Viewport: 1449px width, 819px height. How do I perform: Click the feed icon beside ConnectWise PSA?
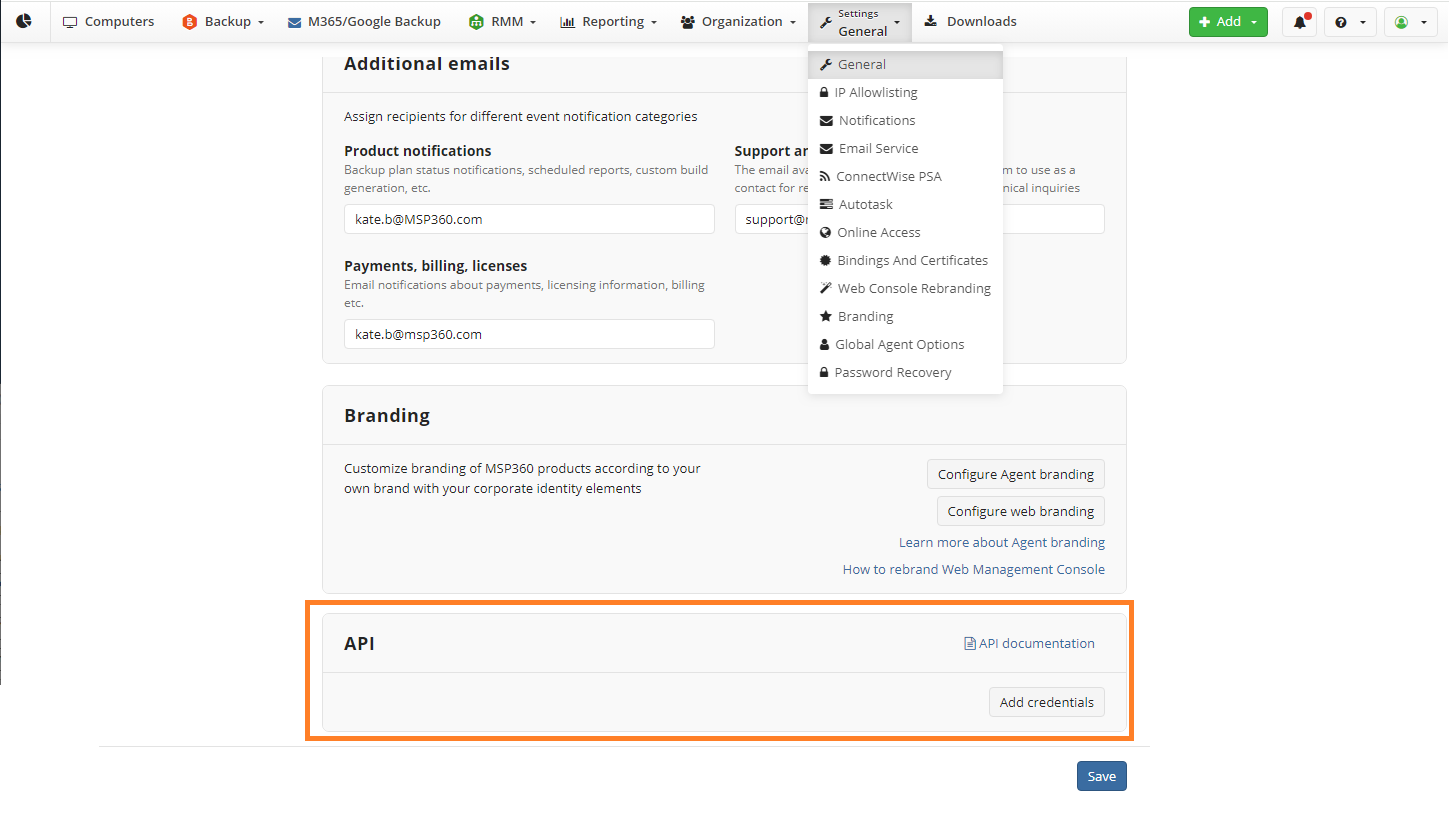[825, 177]
